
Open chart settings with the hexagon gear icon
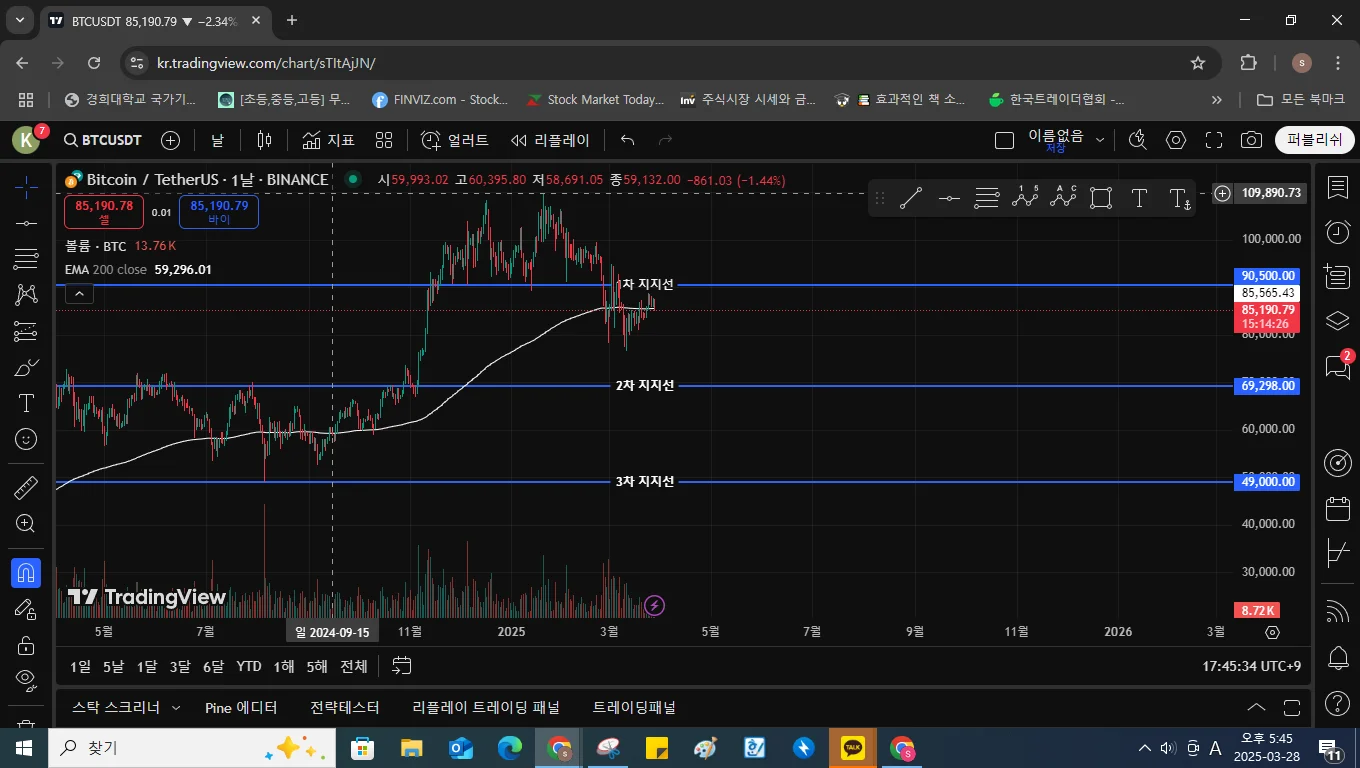(x=1176, y=140)
